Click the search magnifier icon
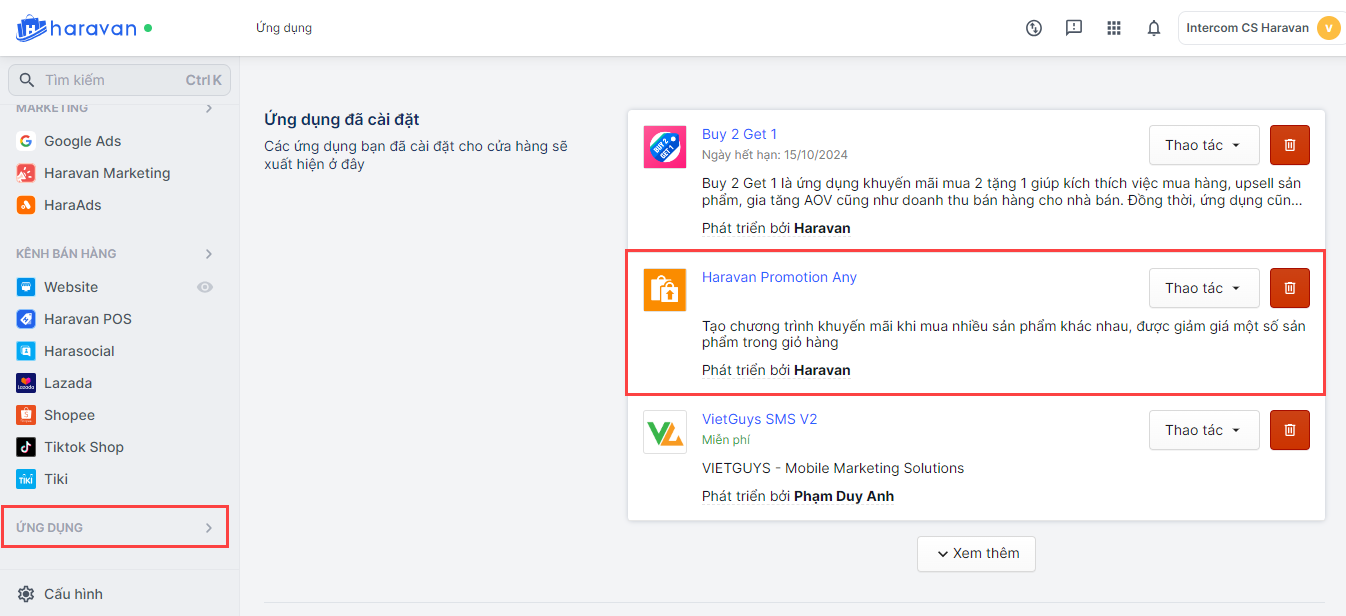Viewport: 1346px width, 616px height. (x=27, y=80)
